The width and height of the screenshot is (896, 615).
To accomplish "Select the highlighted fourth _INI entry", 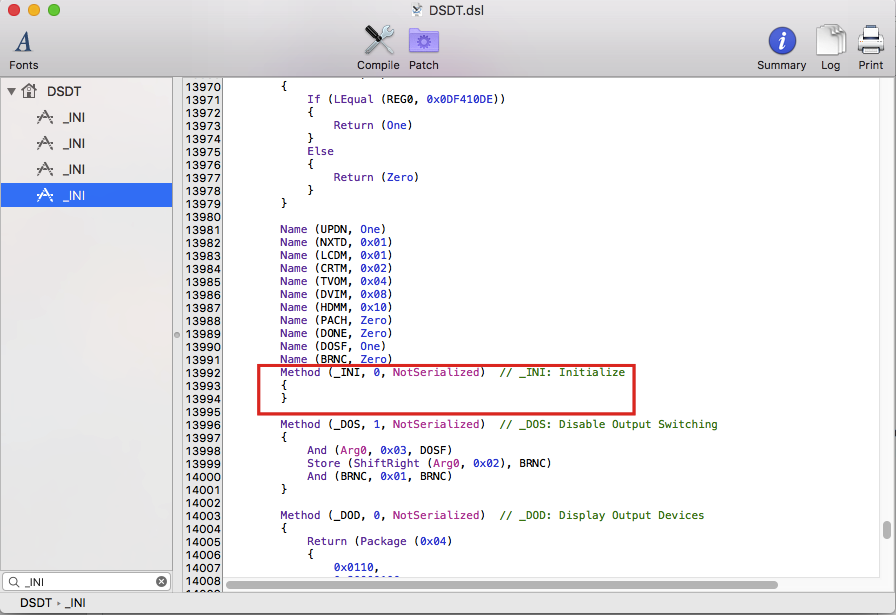I will click(x=73, y=195).
